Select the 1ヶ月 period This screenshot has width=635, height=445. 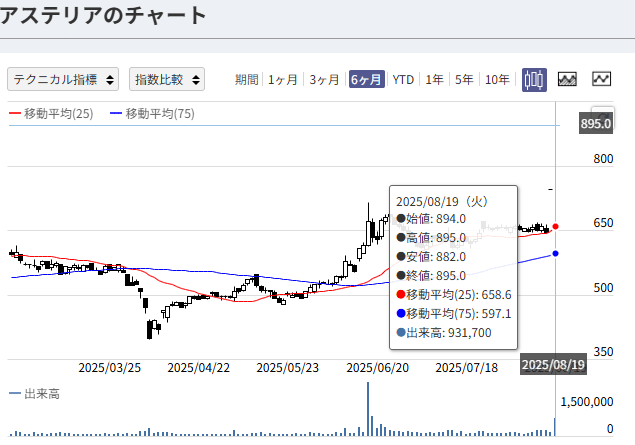[x=283, y=79]
